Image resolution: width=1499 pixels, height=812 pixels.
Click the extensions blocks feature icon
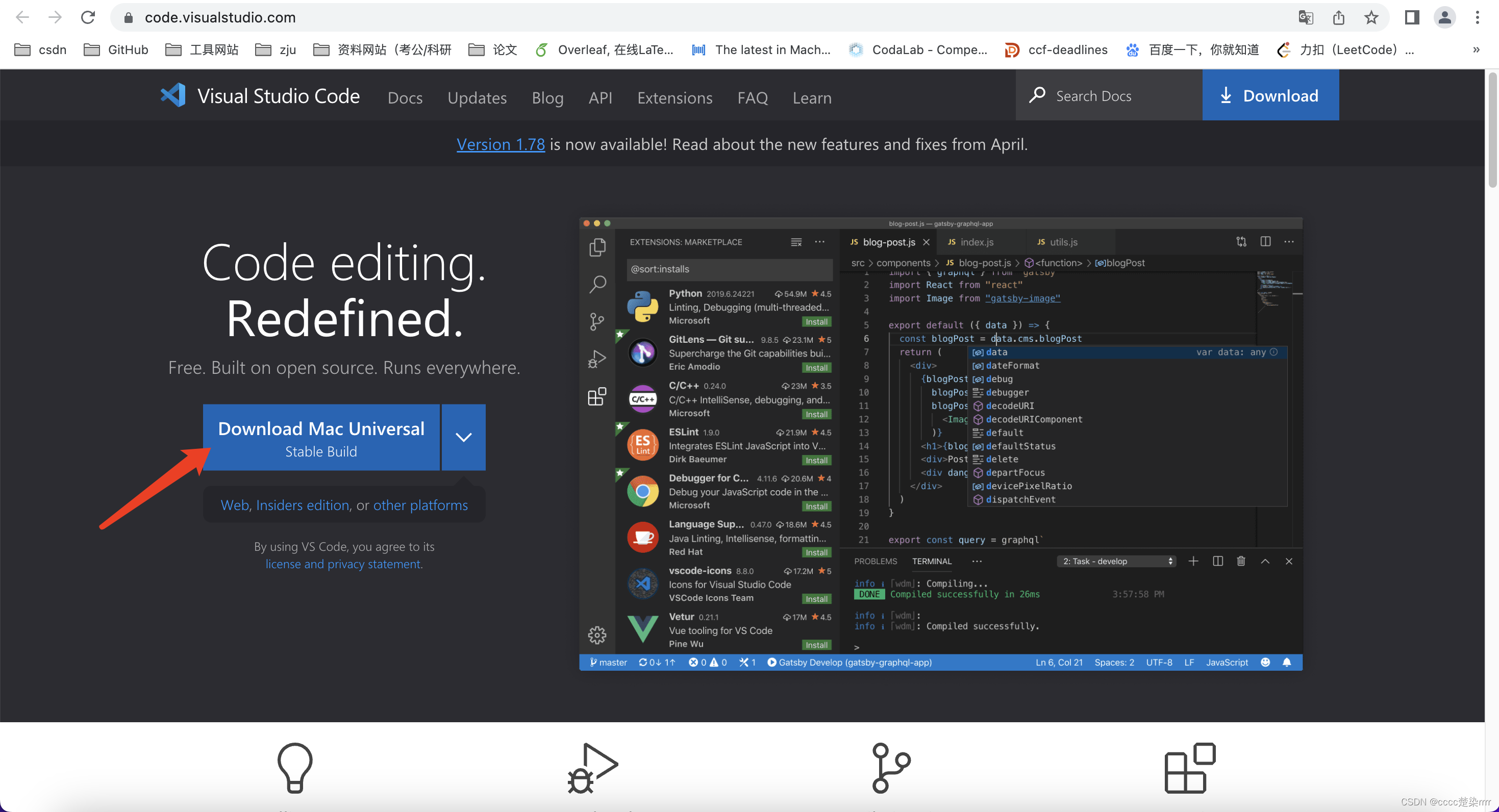click(x=1189, y=768)
